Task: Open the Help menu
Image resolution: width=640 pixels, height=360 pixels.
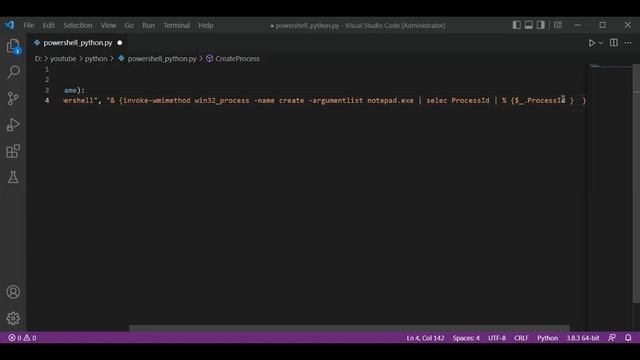Action: tap(206, 25)
